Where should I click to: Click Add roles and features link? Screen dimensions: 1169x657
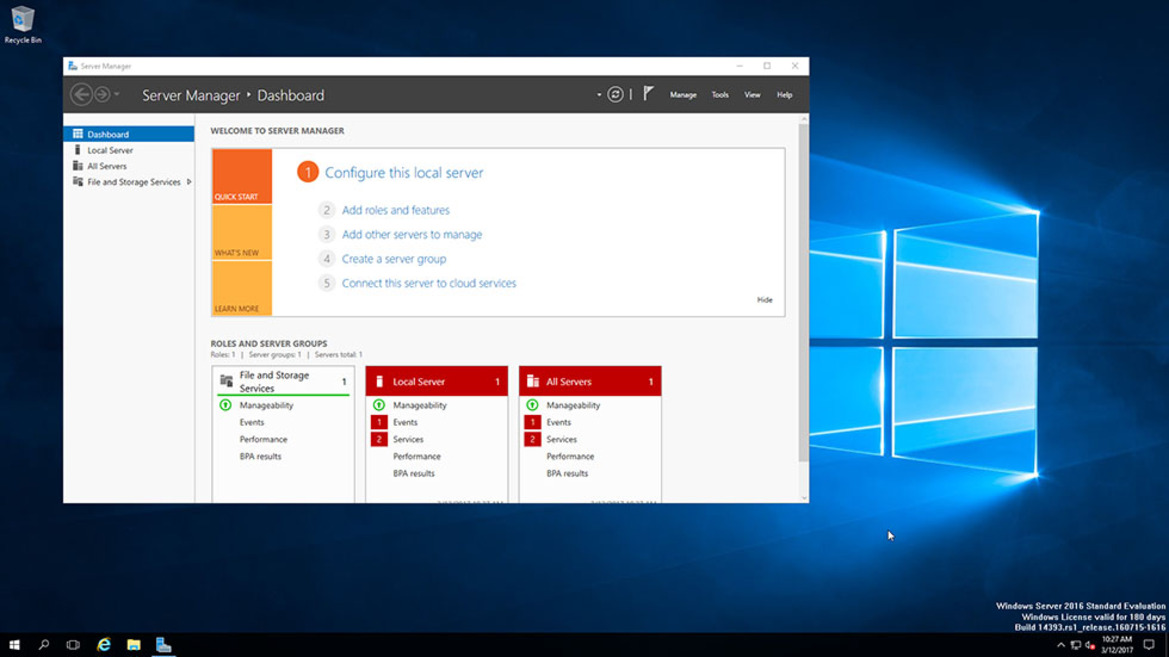(x=396, y=210)
